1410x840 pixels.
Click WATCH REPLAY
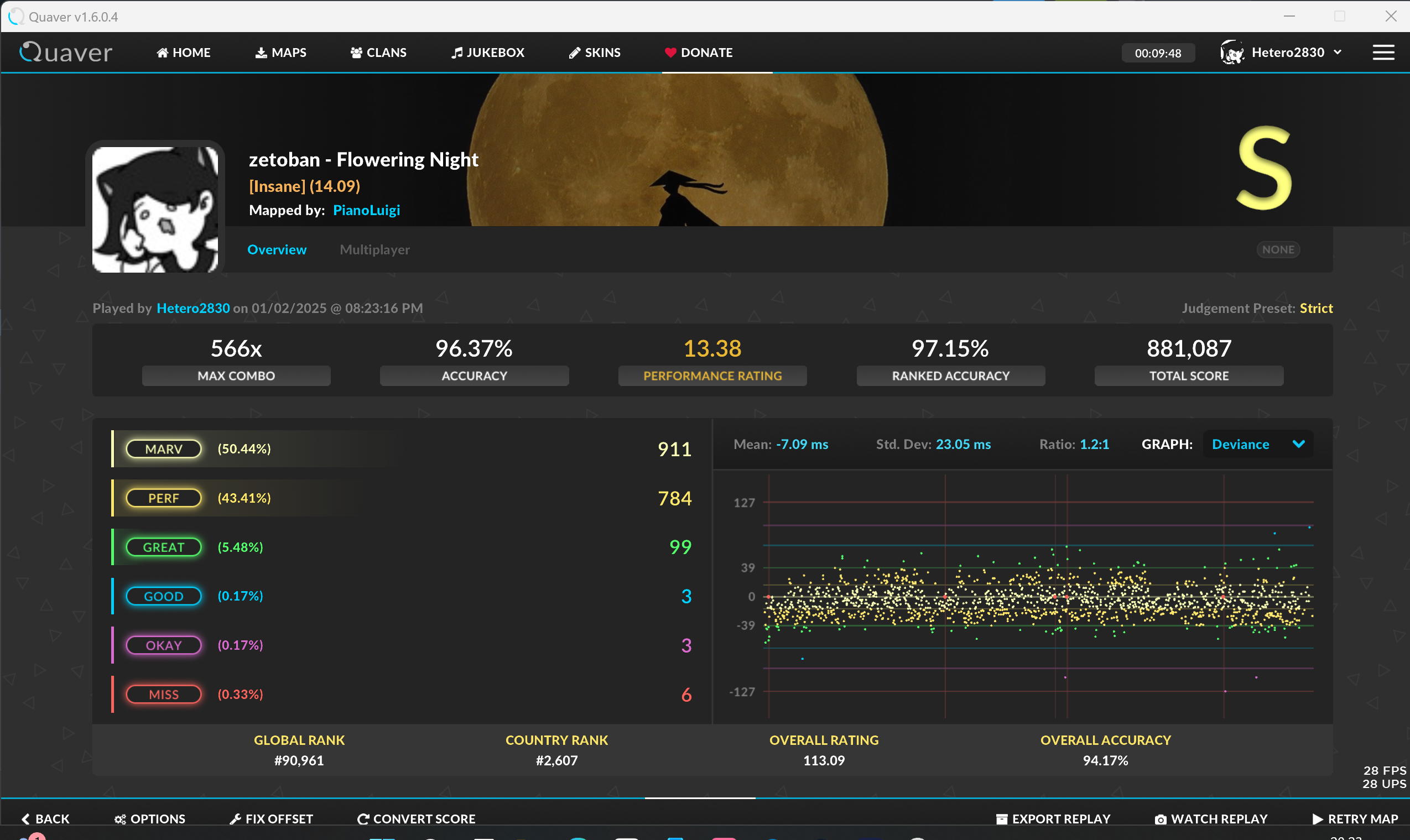click(x=1211, y=819)
